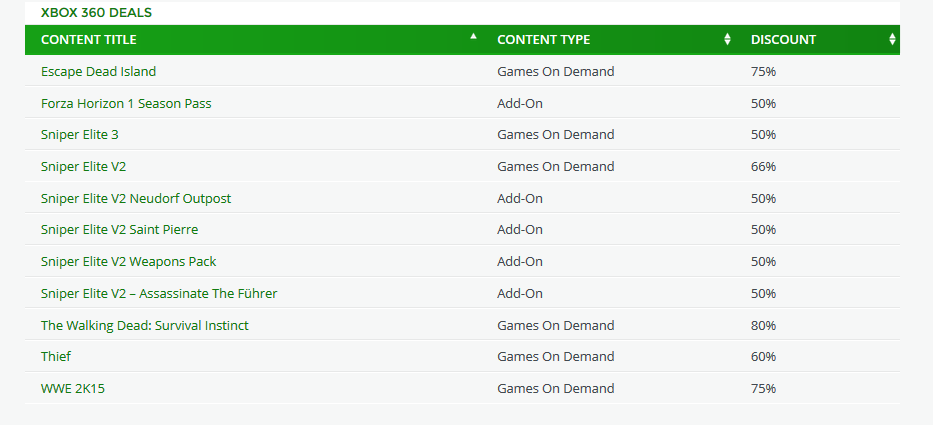Click the Content Title sort arrow icon

click(x=473, y=37)
